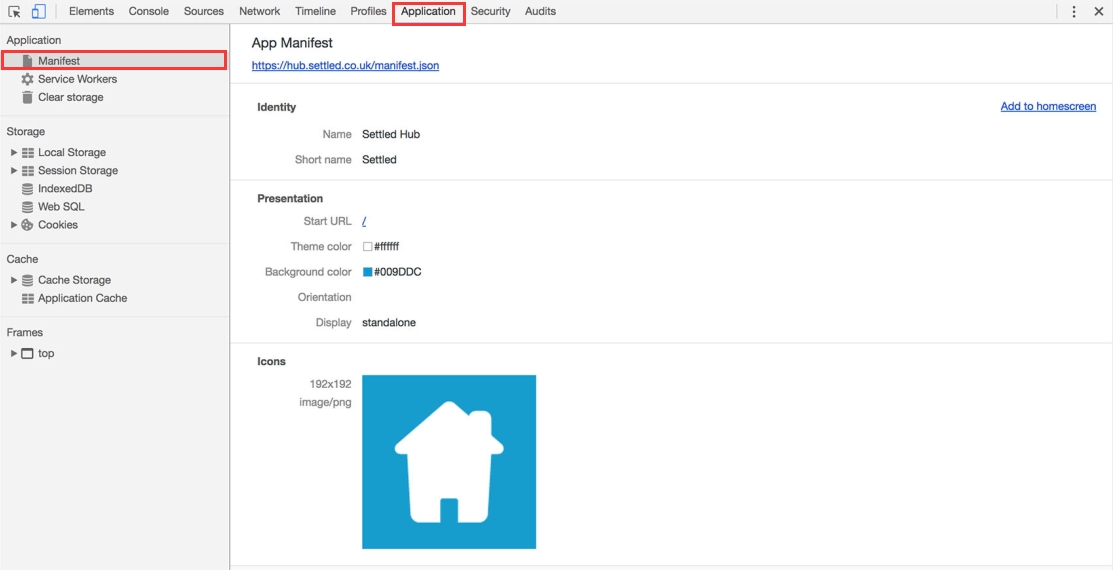Select IndexedDB in the sidebar
The image size is (1116, 570).
pos(65,189)
